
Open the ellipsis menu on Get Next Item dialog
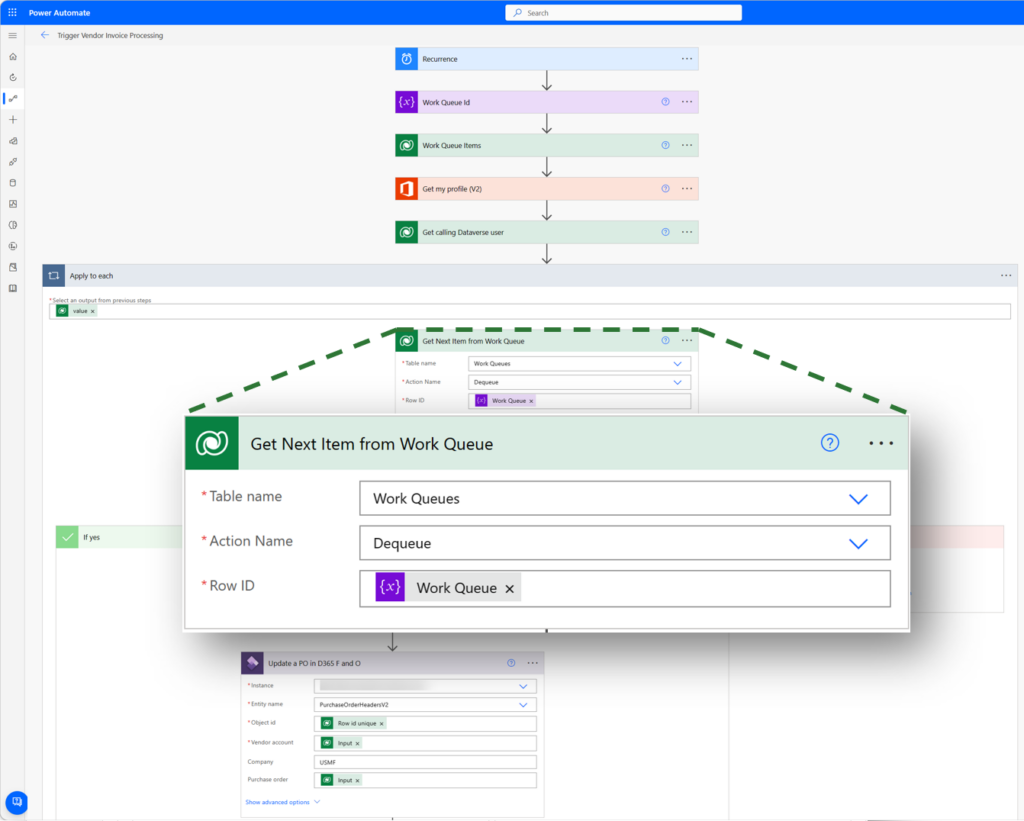coord(880,442)
